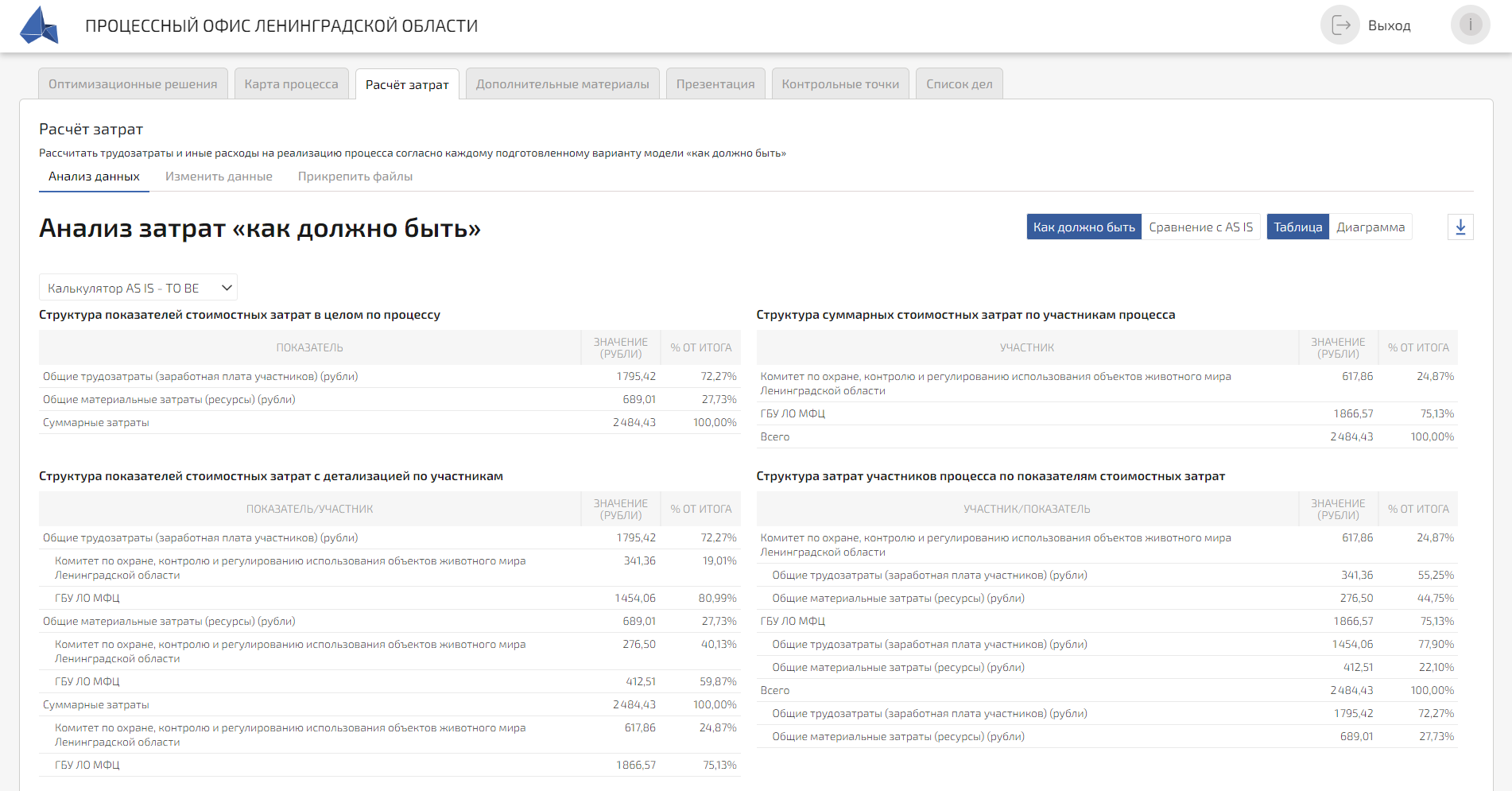
Task: Go to Контрольные точки tab
Action: point(840,84)
